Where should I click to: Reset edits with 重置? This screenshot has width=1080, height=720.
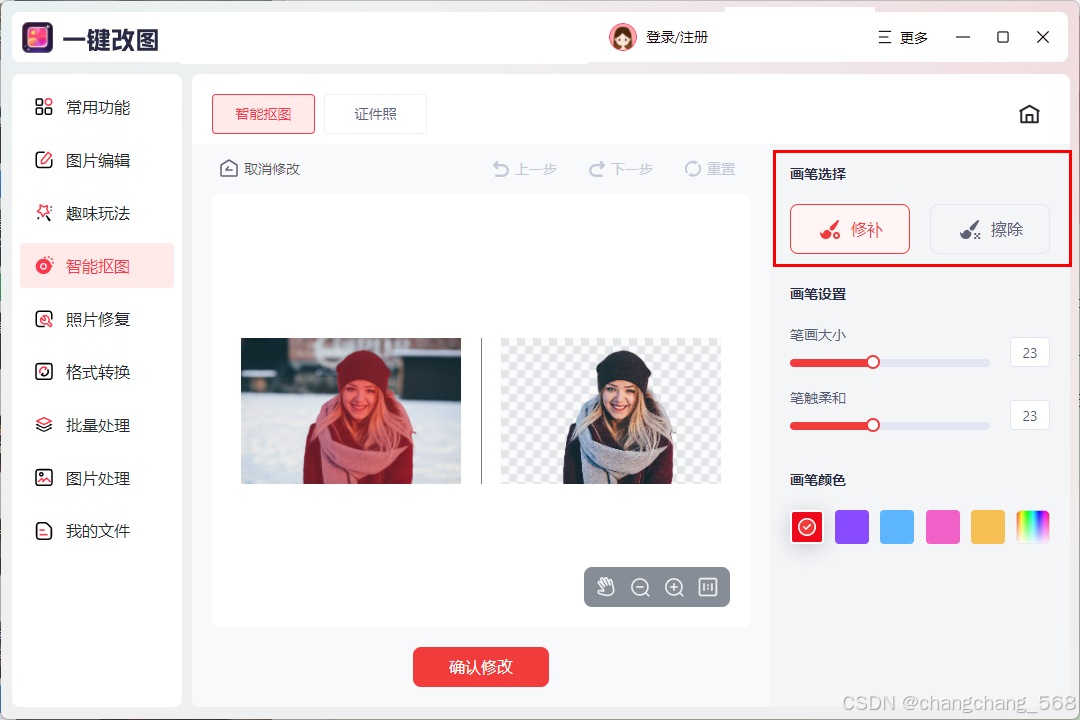(x=709, y=169)
